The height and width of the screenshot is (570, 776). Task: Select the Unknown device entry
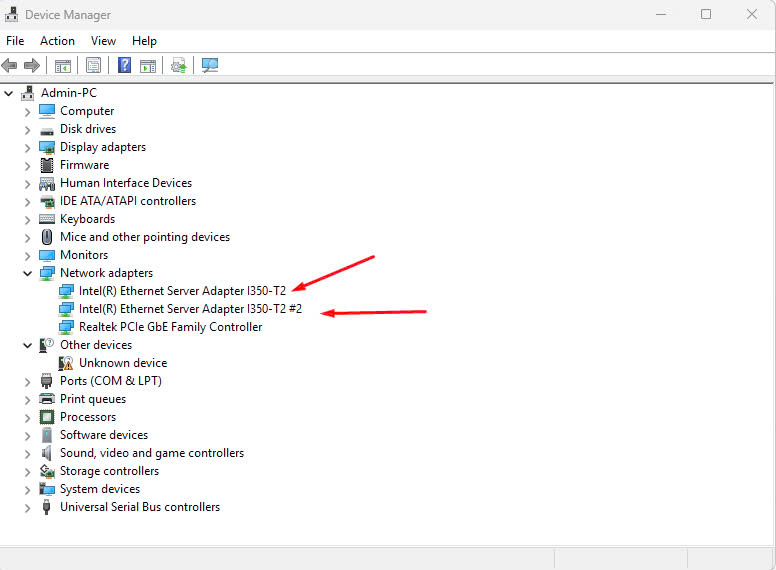(x=123, y=363)
